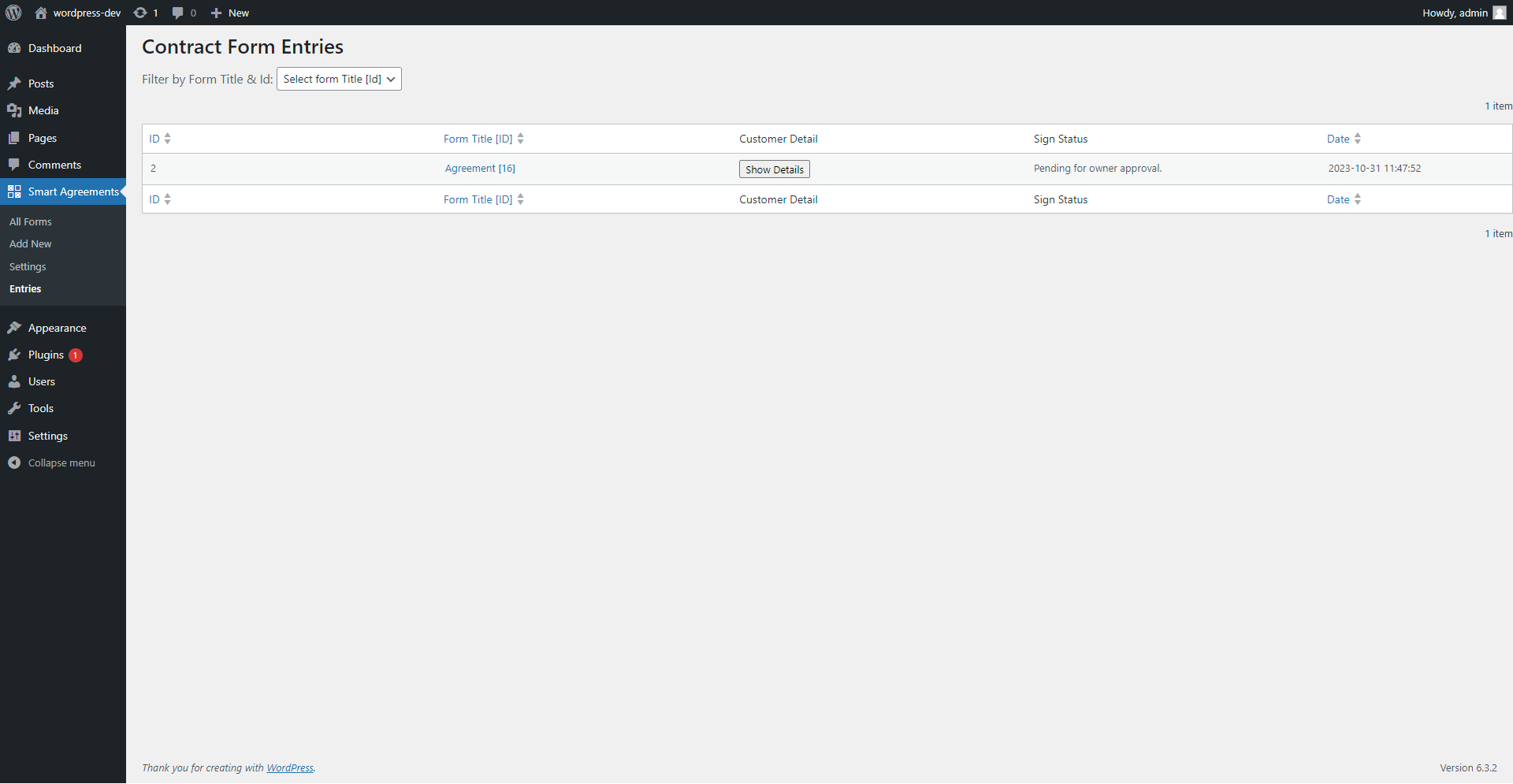
Task: Click the date 2023-10-31 11:47:52
Action: coord(1374,168)
